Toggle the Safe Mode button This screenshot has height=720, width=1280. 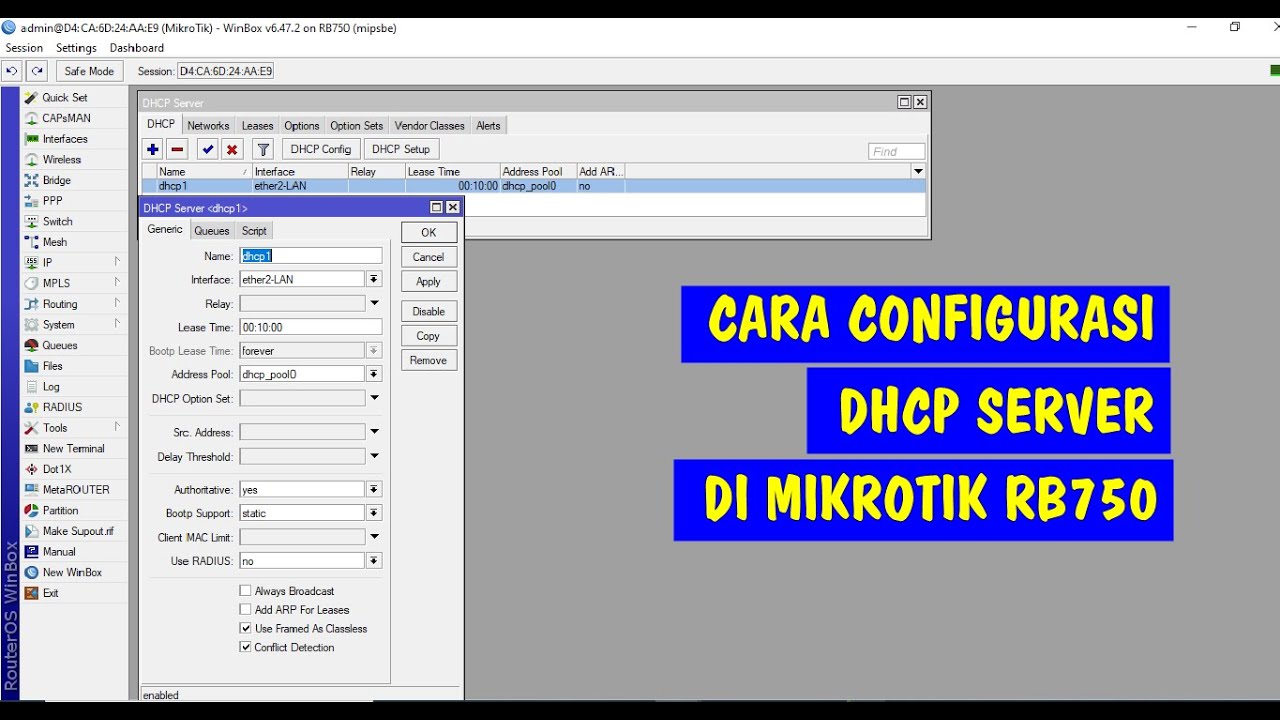tap(89, 71)
